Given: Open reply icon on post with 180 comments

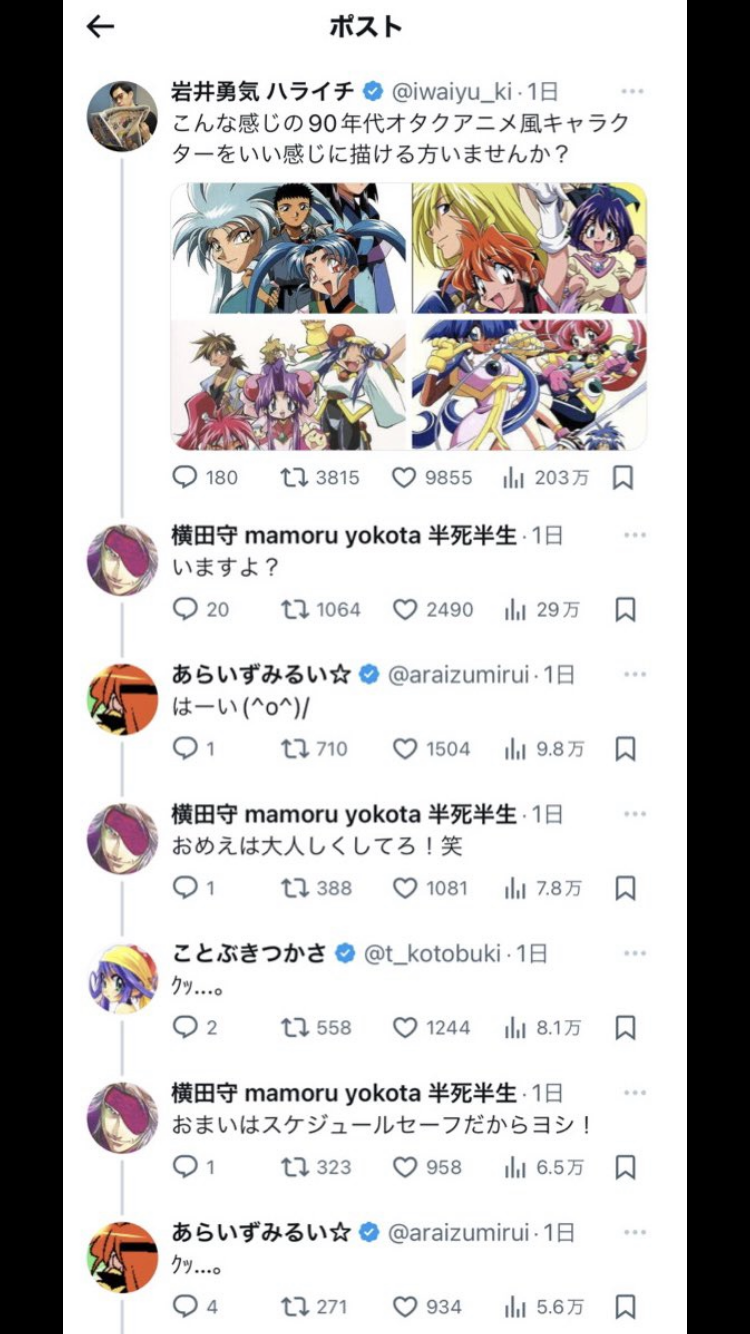Looking at the screenshot, I should coord(185,478).
